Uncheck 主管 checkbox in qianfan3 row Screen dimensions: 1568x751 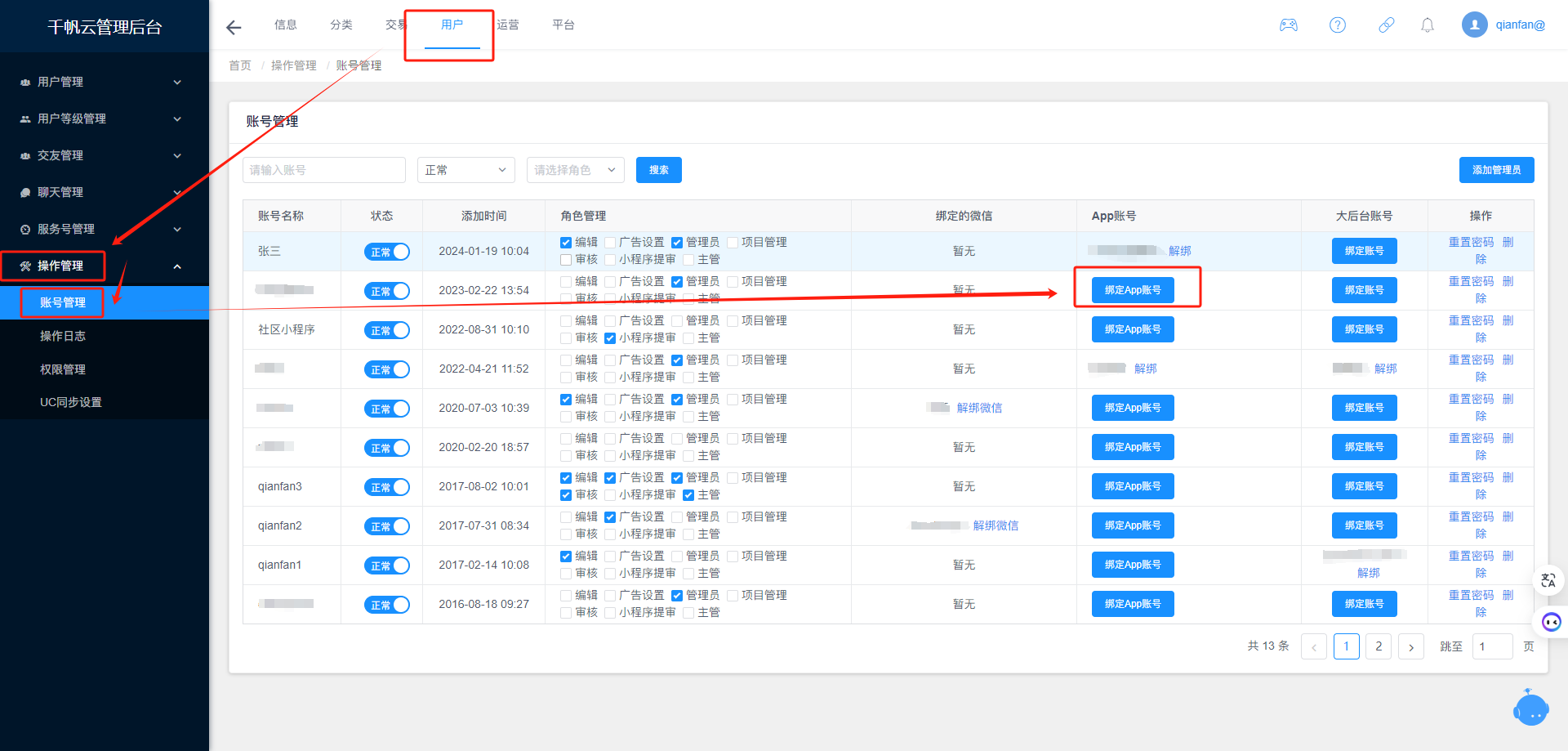(x=688, y=495)
